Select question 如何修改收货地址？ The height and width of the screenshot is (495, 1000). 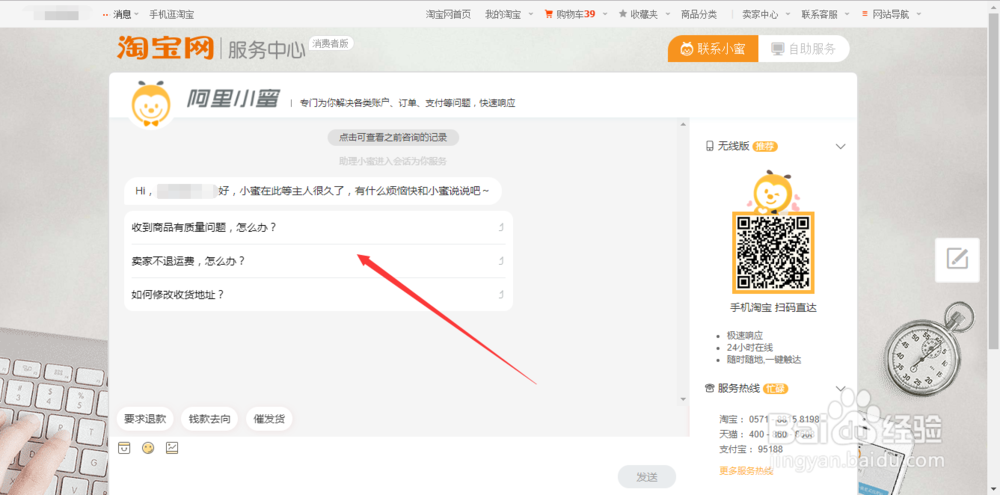(318, 295)
